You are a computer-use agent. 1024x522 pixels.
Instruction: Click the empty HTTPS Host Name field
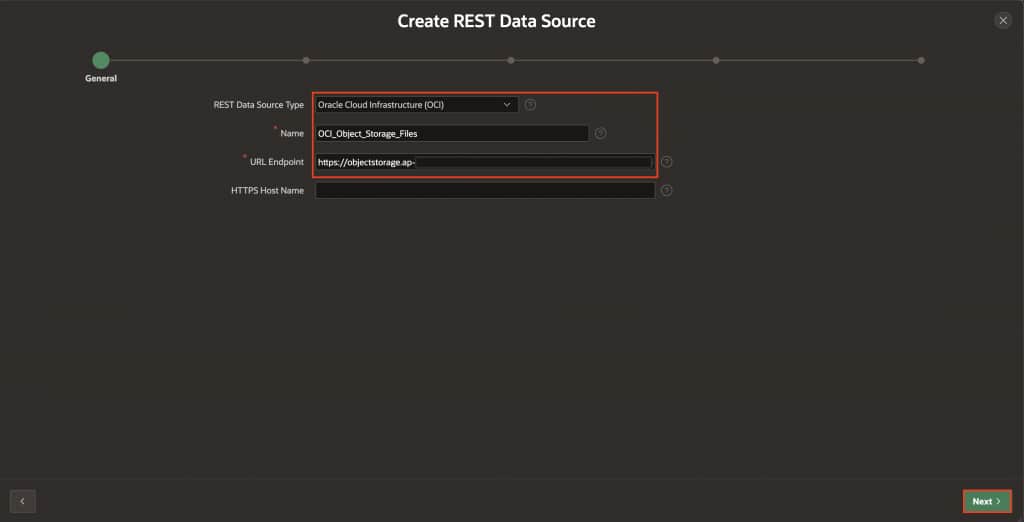(485, 190)
